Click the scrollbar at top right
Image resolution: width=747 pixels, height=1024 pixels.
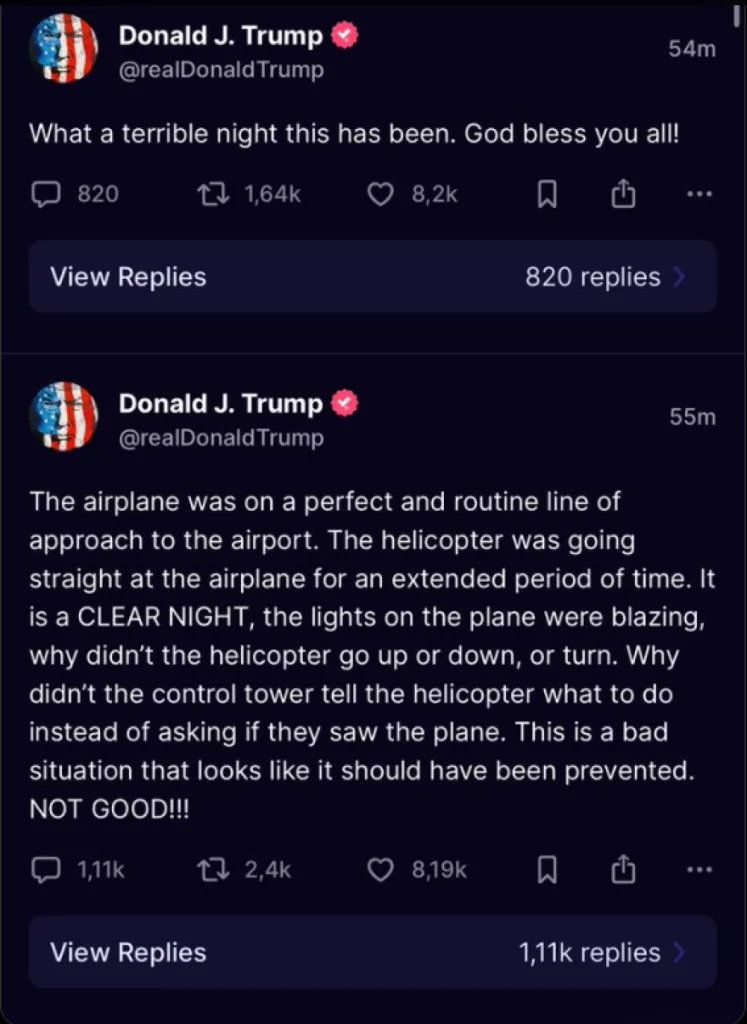click(737, 14)
